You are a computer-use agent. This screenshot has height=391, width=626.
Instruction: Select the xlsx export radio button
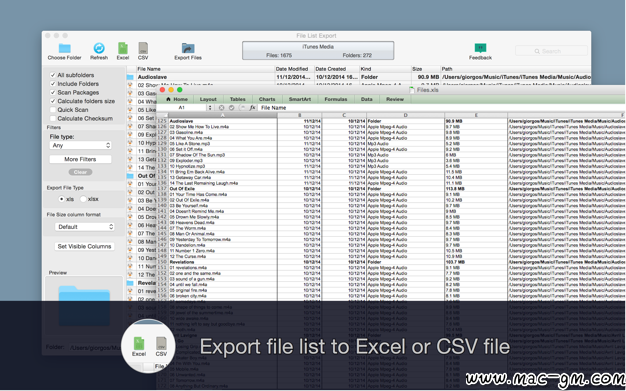(83, 199)
